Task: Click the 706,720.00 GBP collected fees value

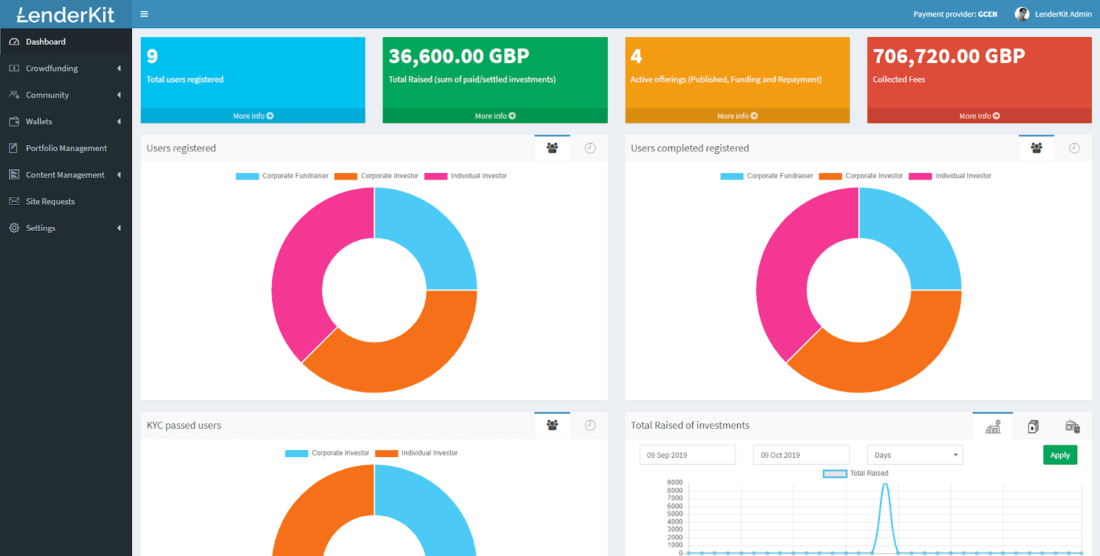Action: [948, 56]
